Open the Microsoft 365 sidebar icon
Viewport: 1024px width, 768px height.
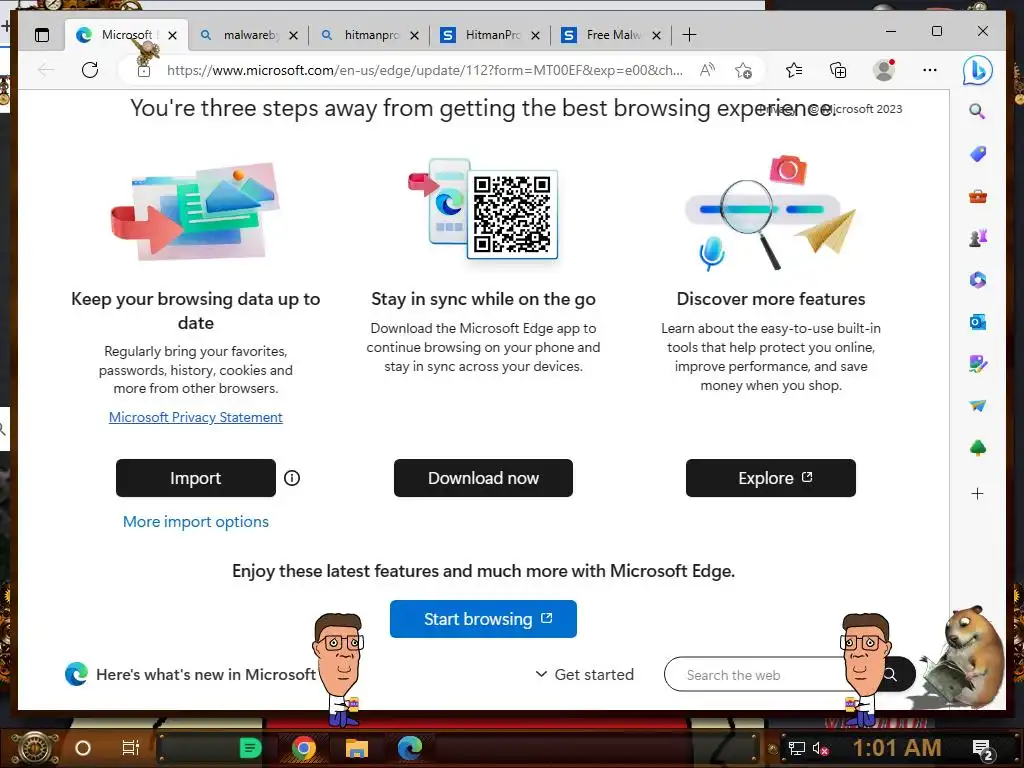click(x=978, y=280)
